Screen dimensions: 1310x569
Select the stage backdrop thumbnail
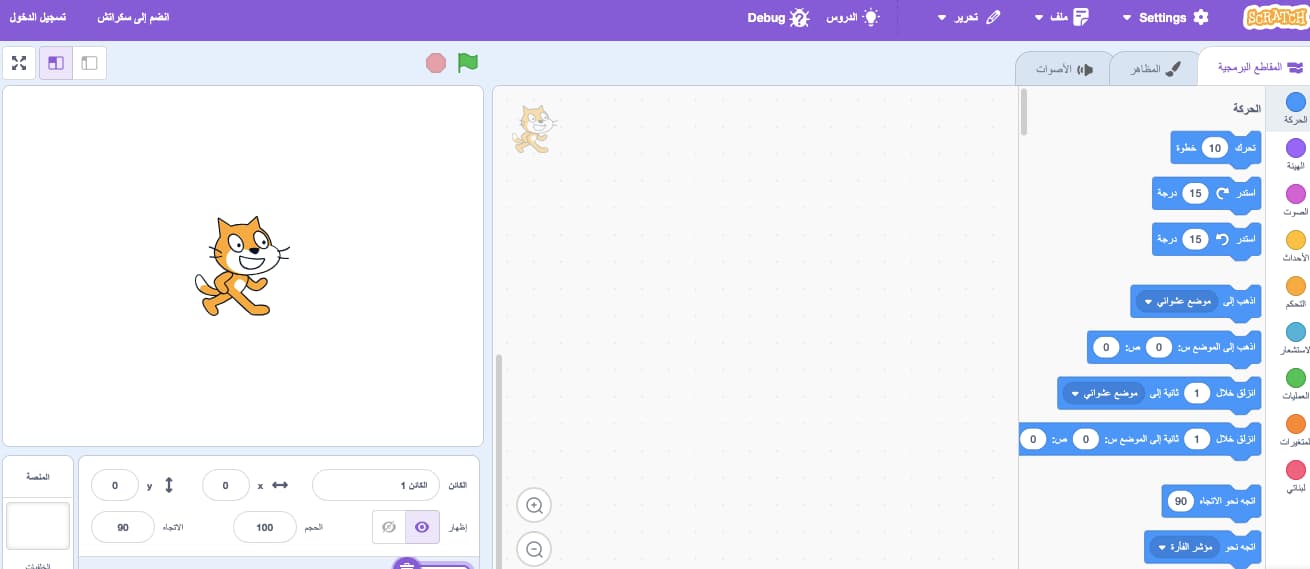[x=37, y=526]
